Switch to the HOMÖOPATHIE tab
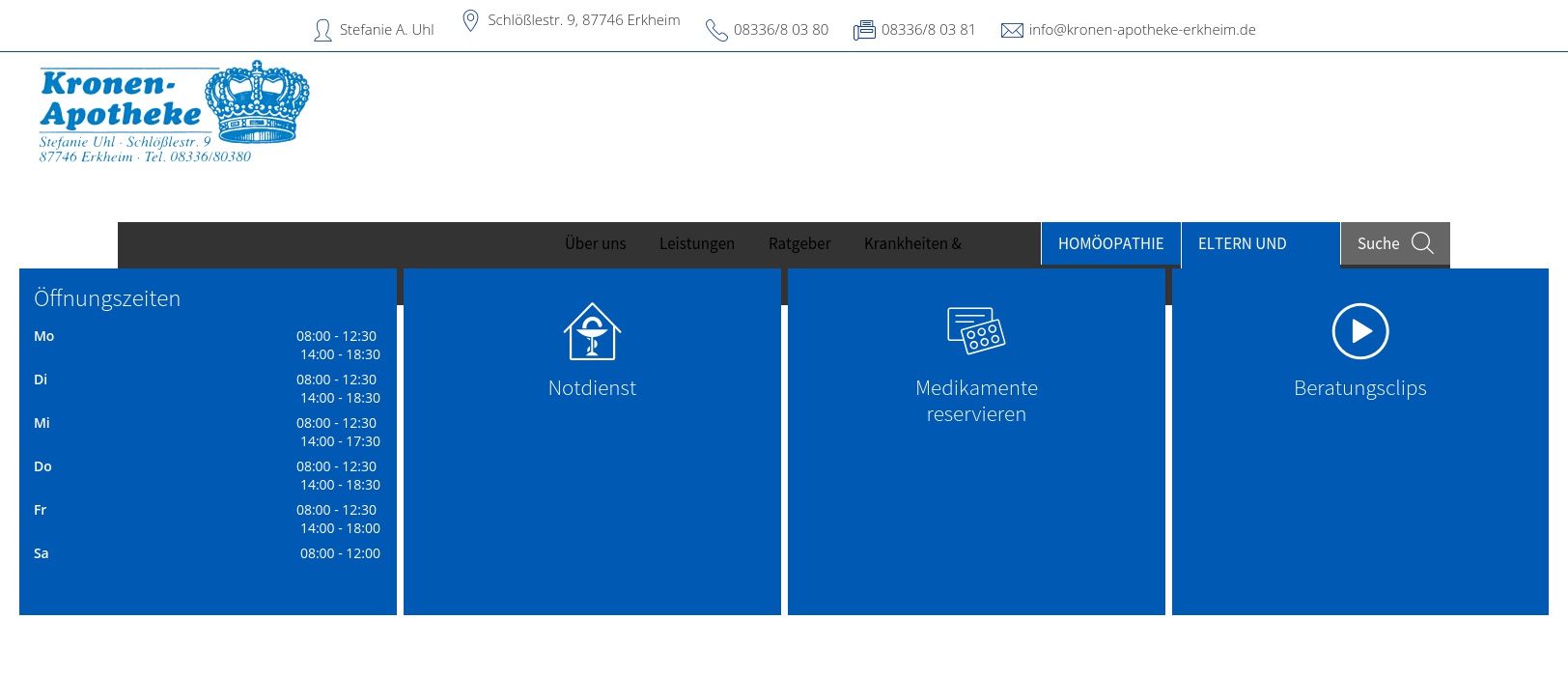The height and width of the screenshot is (676, 1568). [1110, 244]
